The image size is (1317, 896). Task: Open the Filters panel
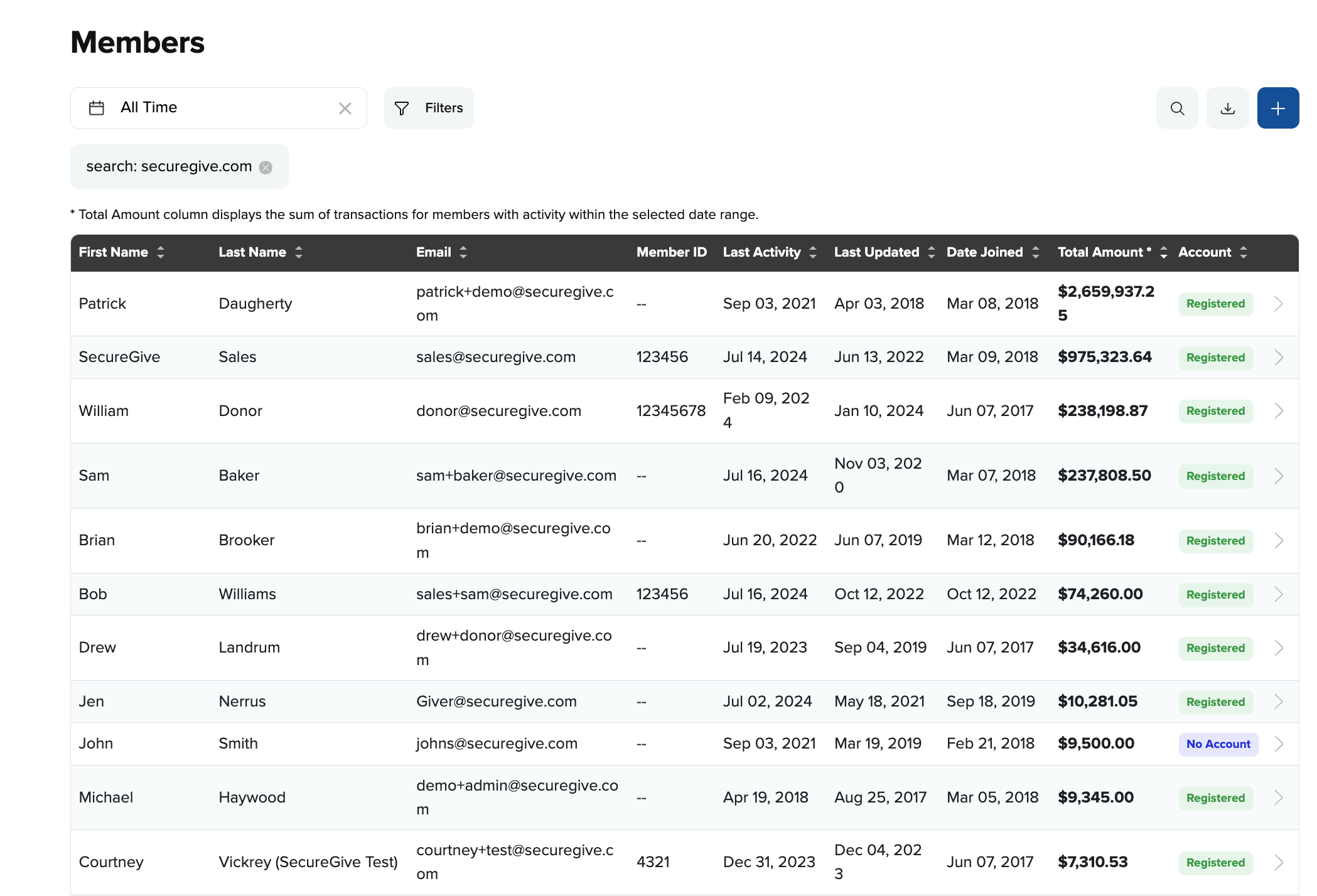(429, 109)
